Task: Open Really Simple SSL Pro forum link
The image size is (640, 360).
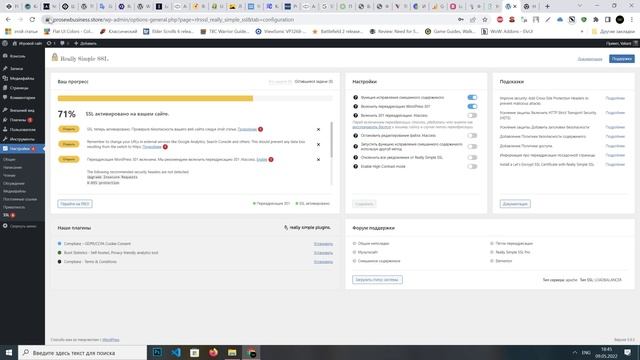Action: [513, 252]
